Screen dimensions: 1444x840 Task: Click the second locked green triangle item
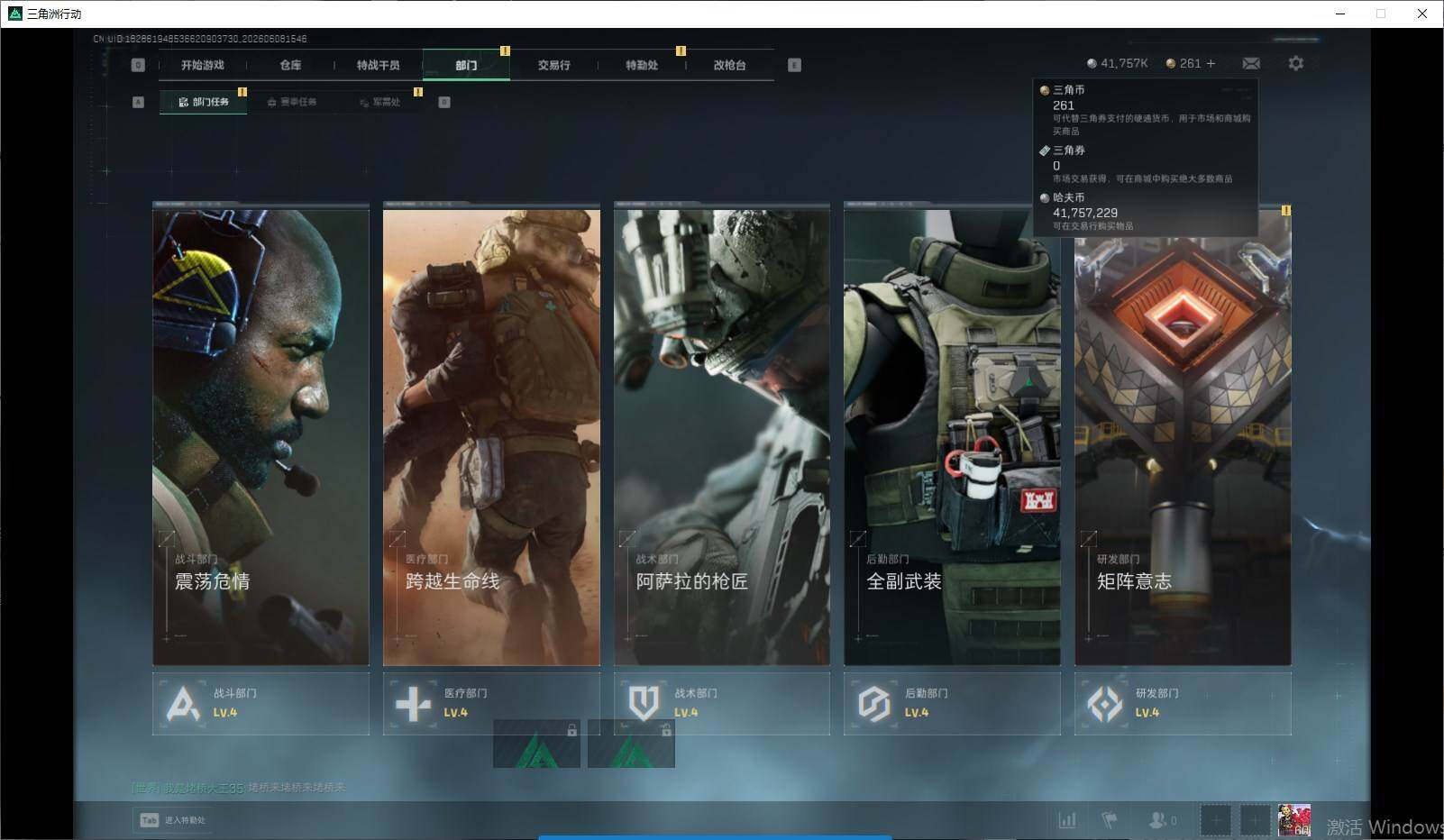631,744
